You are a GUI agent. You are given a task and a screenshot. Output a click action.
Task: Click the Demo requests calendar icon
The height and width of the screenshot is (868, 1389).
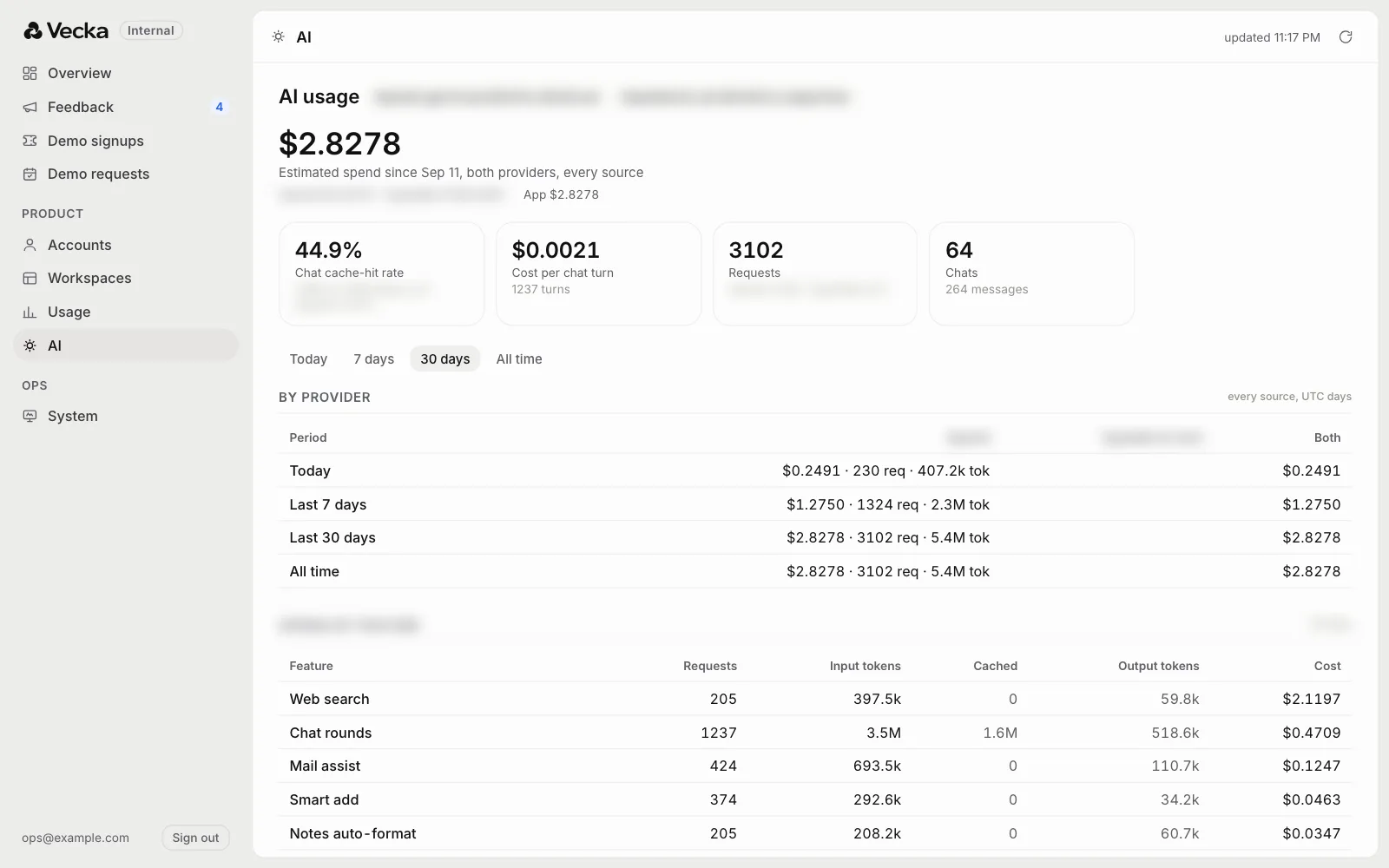click(30, 174)
